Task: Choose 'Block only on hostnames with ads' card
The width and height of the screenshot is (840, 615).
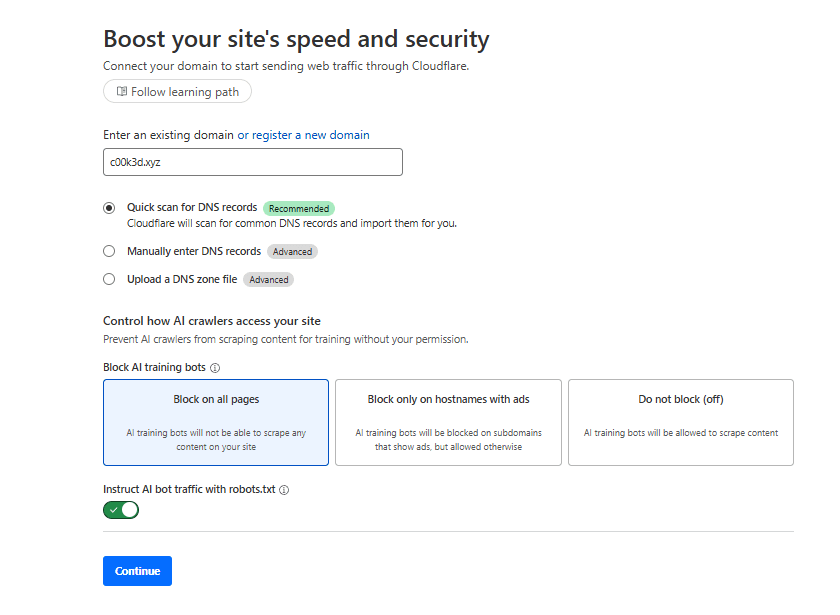Action: 448,422
